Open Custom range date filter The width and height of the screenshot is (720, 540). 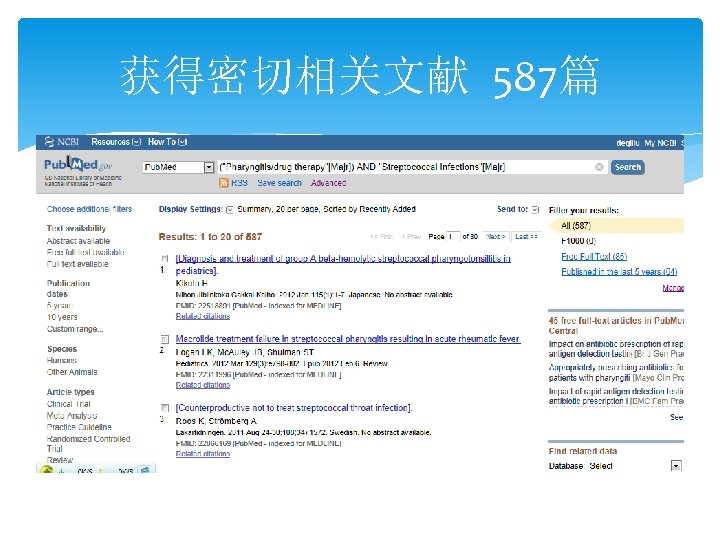pyautogui.click(x=75, y=329)
